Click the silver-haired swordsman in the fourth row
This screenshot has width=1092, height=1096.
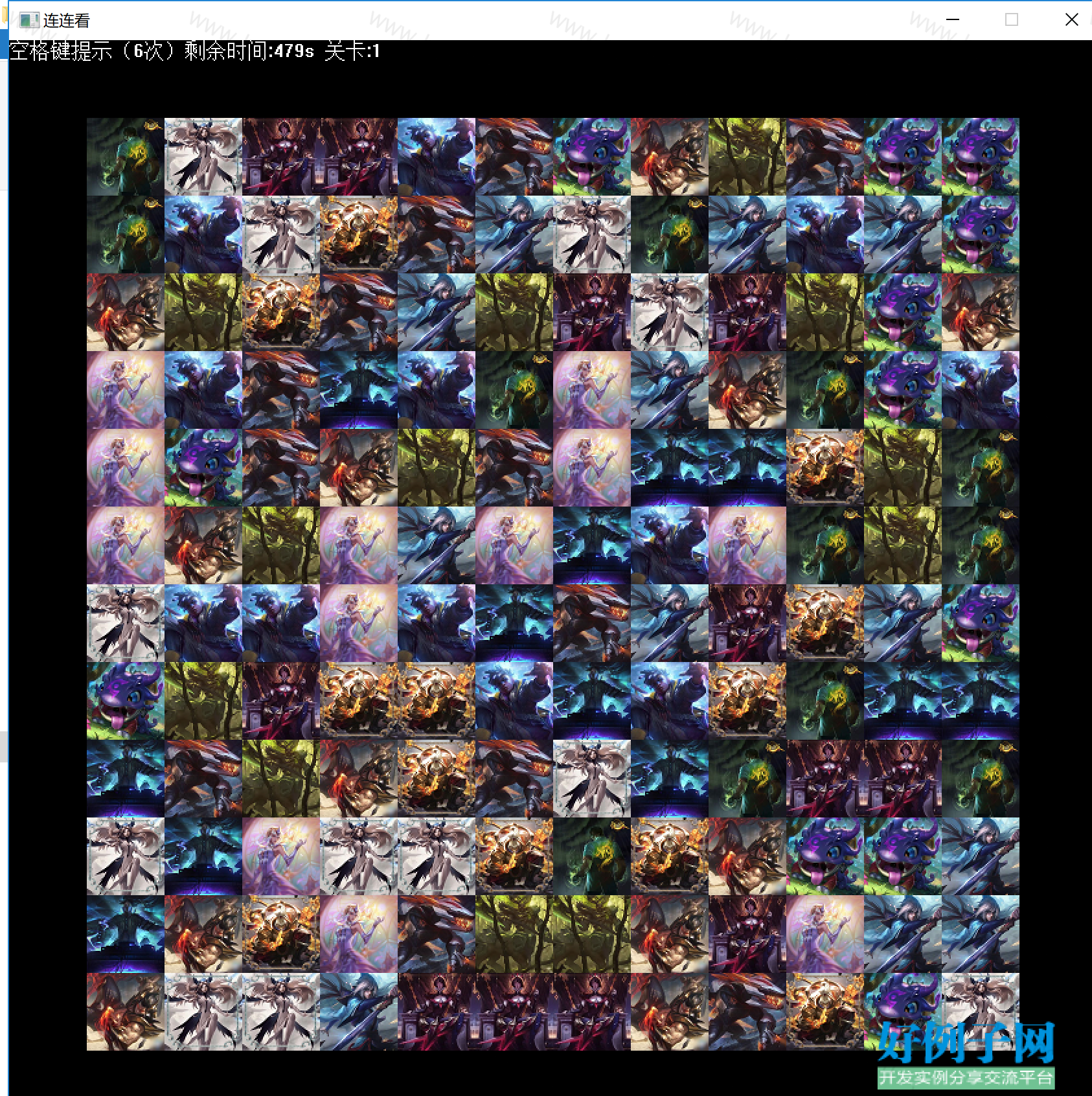coord(670,390)
